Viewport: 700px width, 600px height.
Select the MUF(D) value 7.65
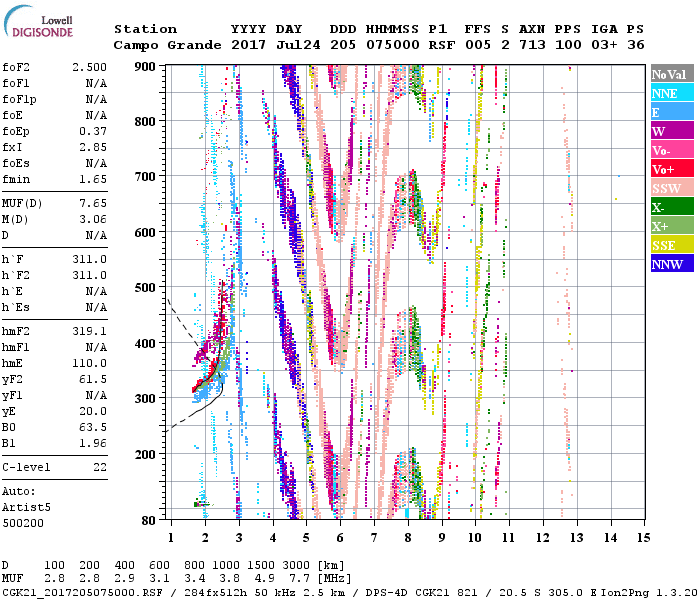93,203
